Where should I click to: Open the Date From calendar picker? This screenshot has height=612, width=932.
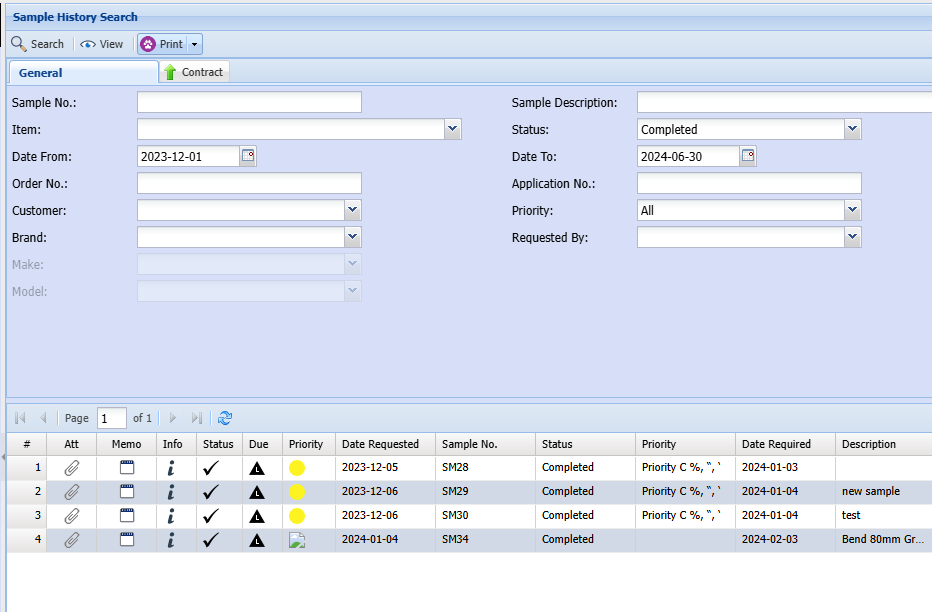pyautogui.click(x=248, y=156)
